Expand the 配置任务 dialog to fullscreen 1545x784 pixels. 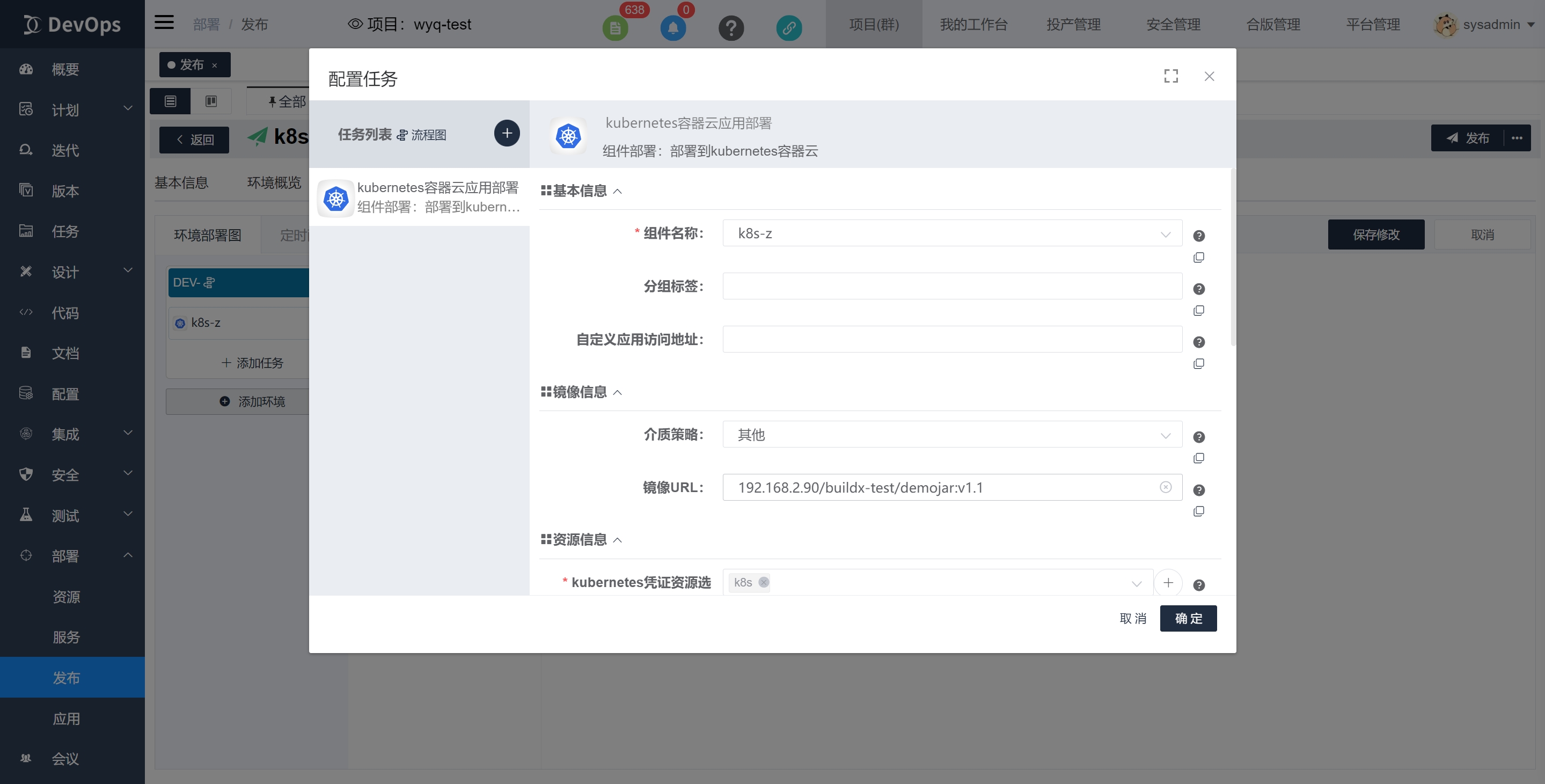pos(1171,76)
